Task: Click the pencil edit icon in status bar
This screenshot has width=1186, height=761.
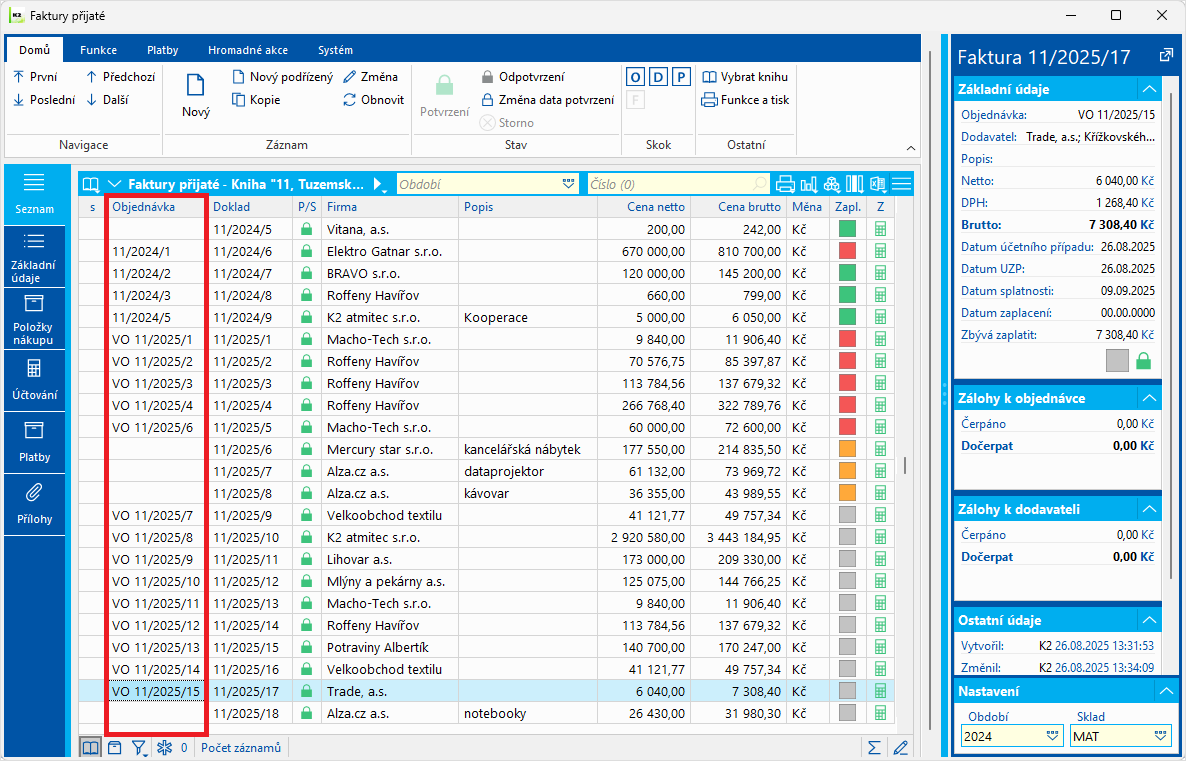Action: point(900,747)
